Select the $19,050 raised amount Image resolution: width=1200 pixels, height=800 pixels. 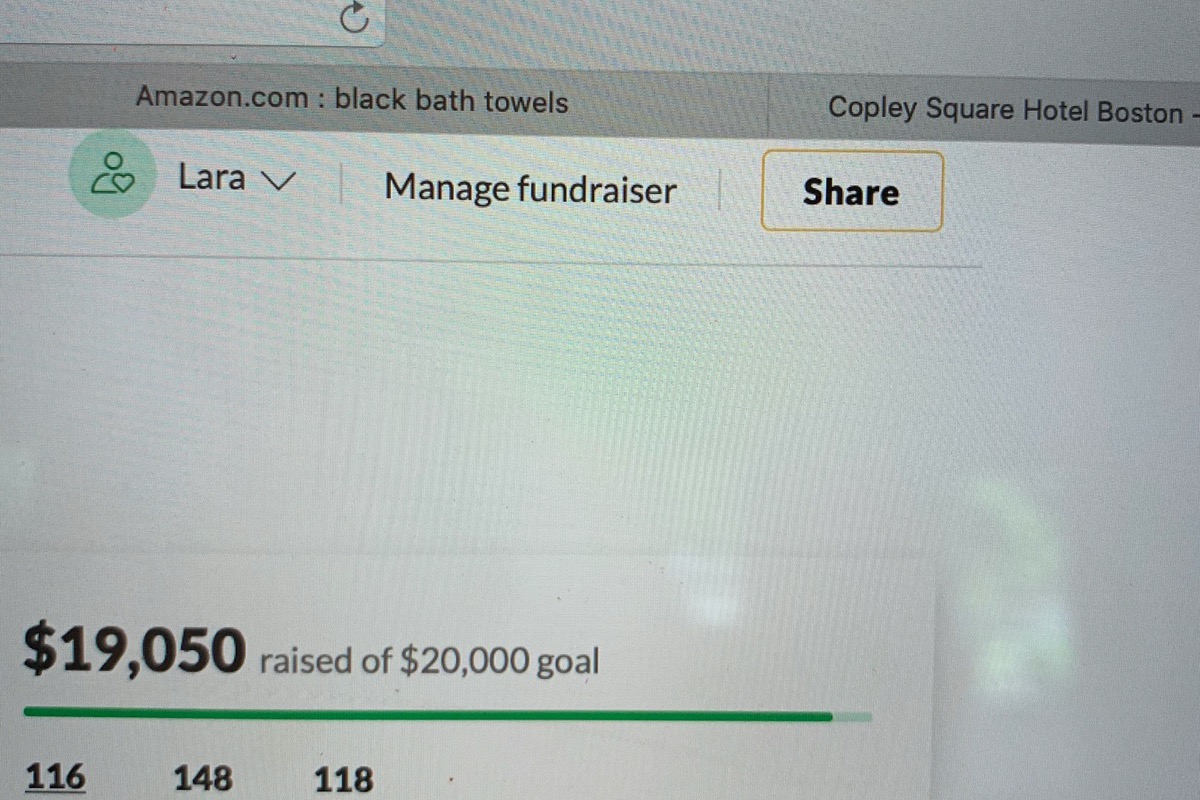coord(133,649)
